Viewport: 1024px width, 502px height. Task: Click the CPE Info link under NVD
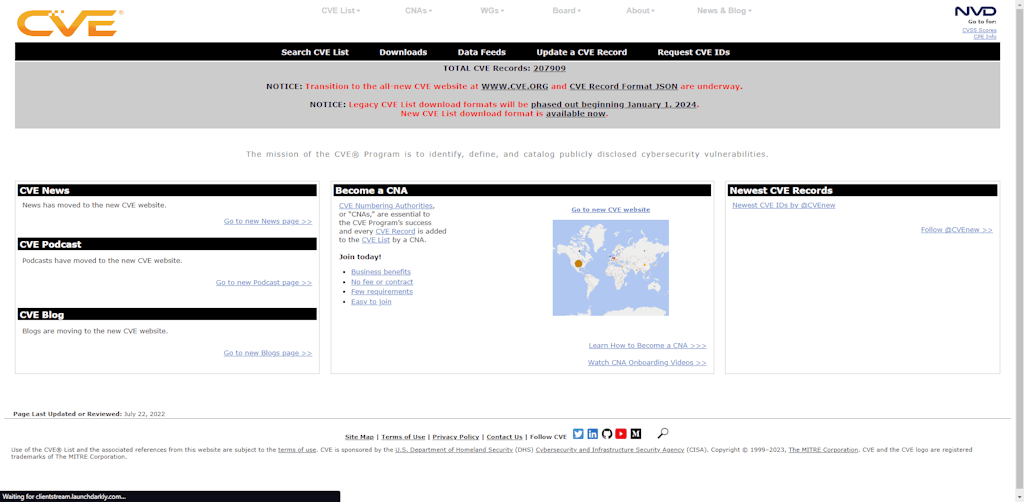[x=985, y=37]
